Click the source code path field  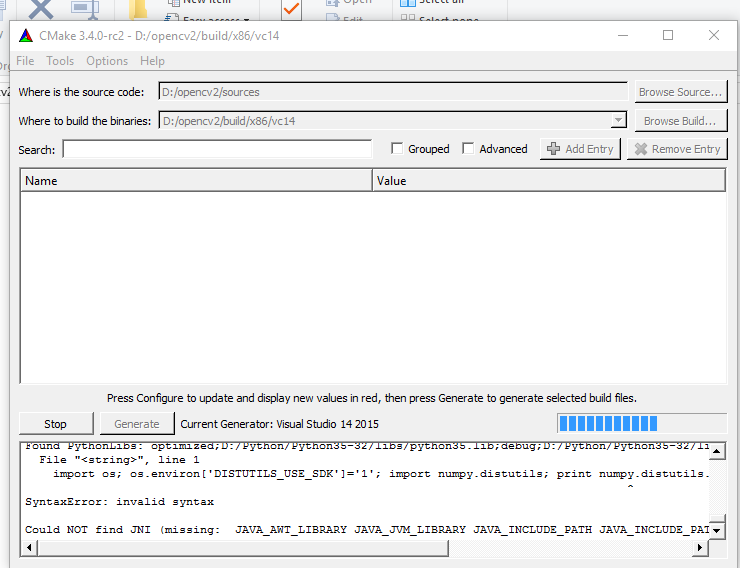coord(393,92)
